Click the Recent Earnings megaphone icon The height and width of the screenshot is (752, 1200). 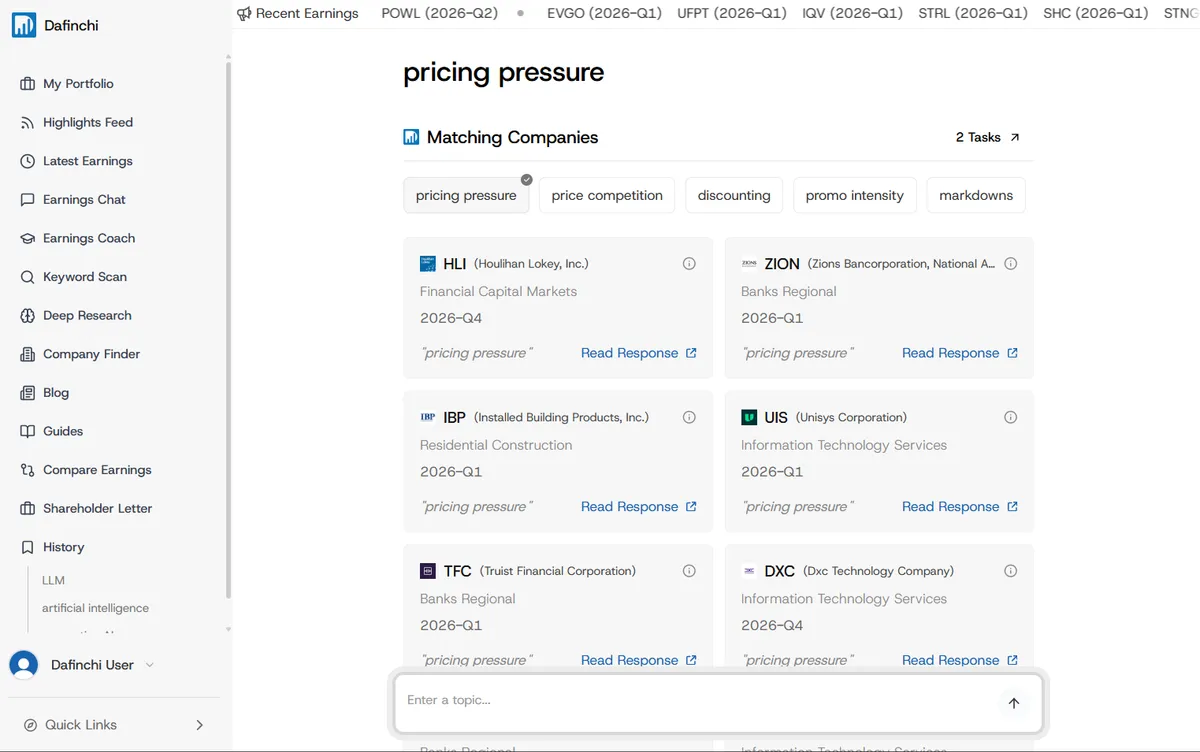244,13
